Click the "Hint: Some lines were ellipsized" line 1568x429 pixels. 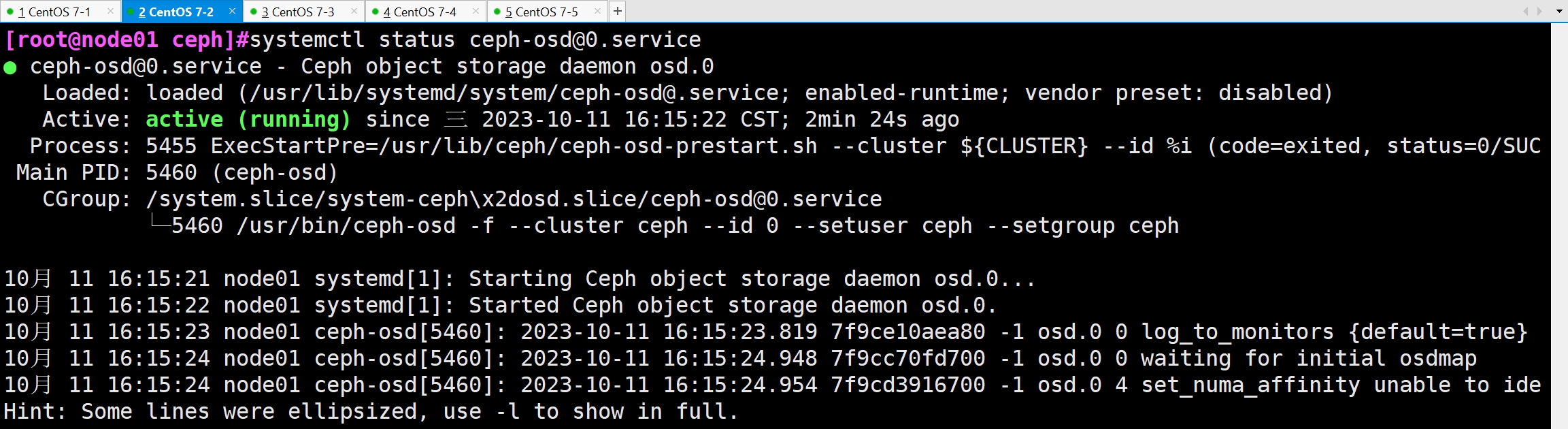click(370, 412)
